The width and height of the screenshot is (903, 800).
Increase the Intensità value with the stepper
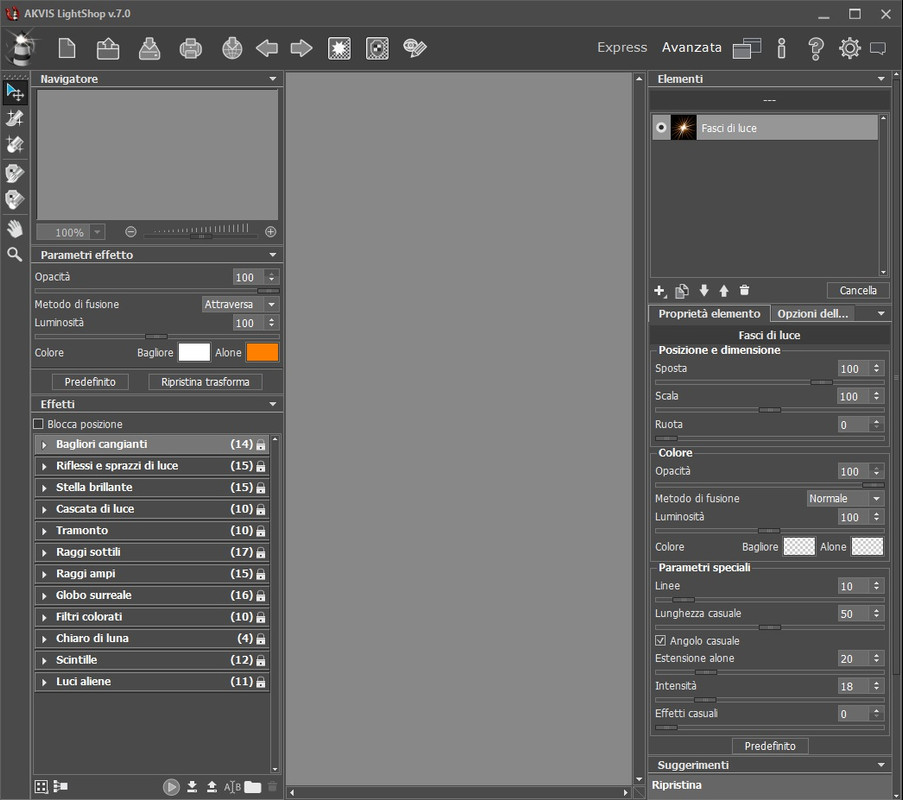tap(876, 683)
